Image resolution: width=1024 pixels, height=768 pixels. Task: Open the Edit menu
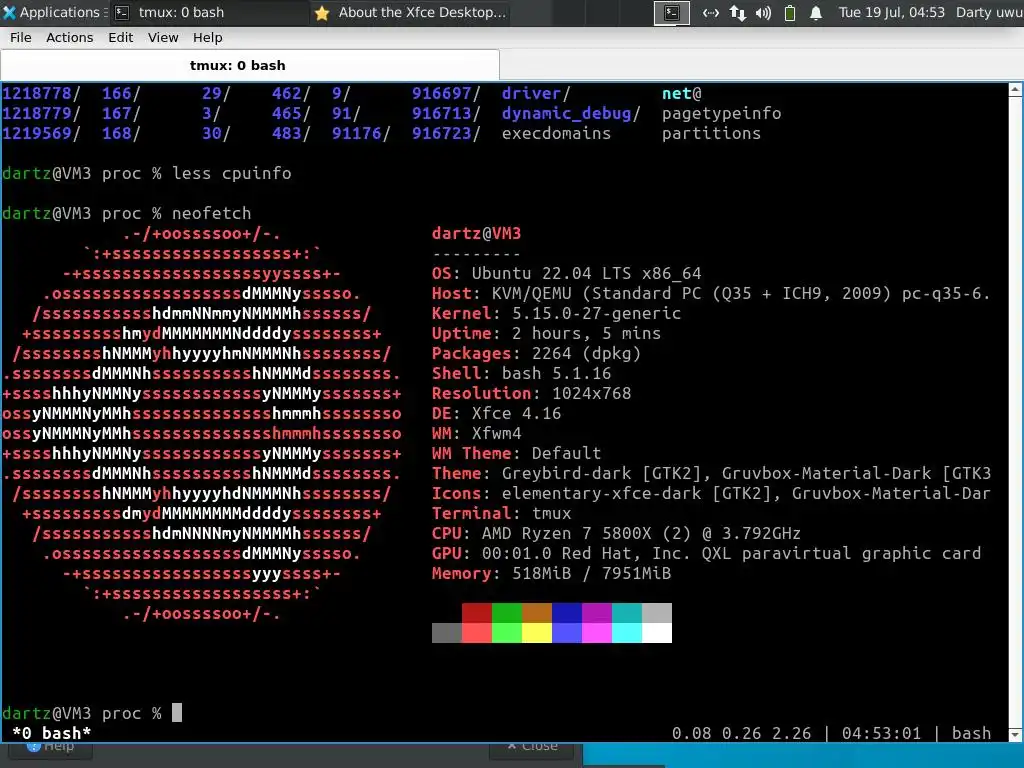coord(120,37)
